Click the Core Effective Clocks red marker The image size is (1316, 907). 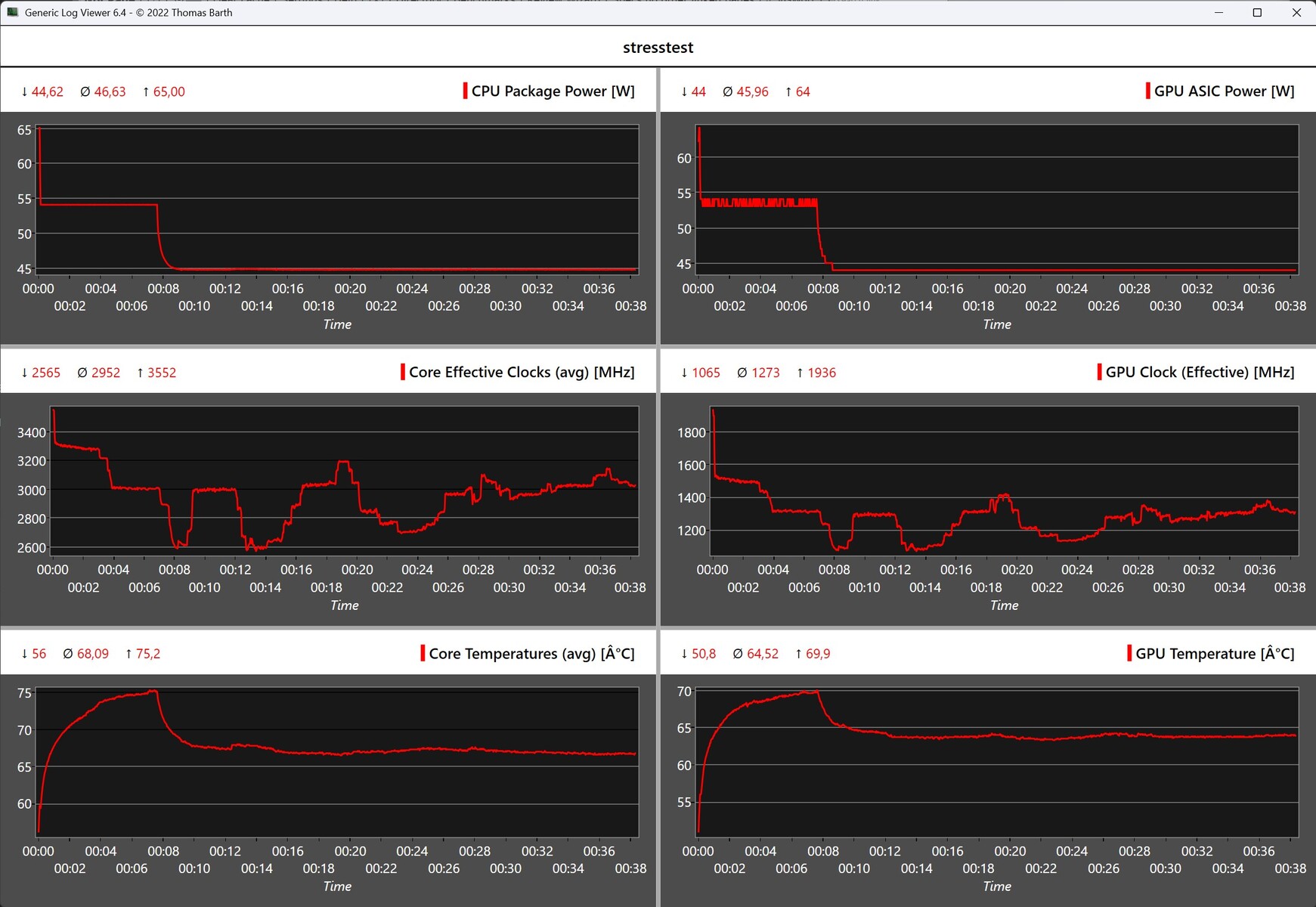click(403, 372)
